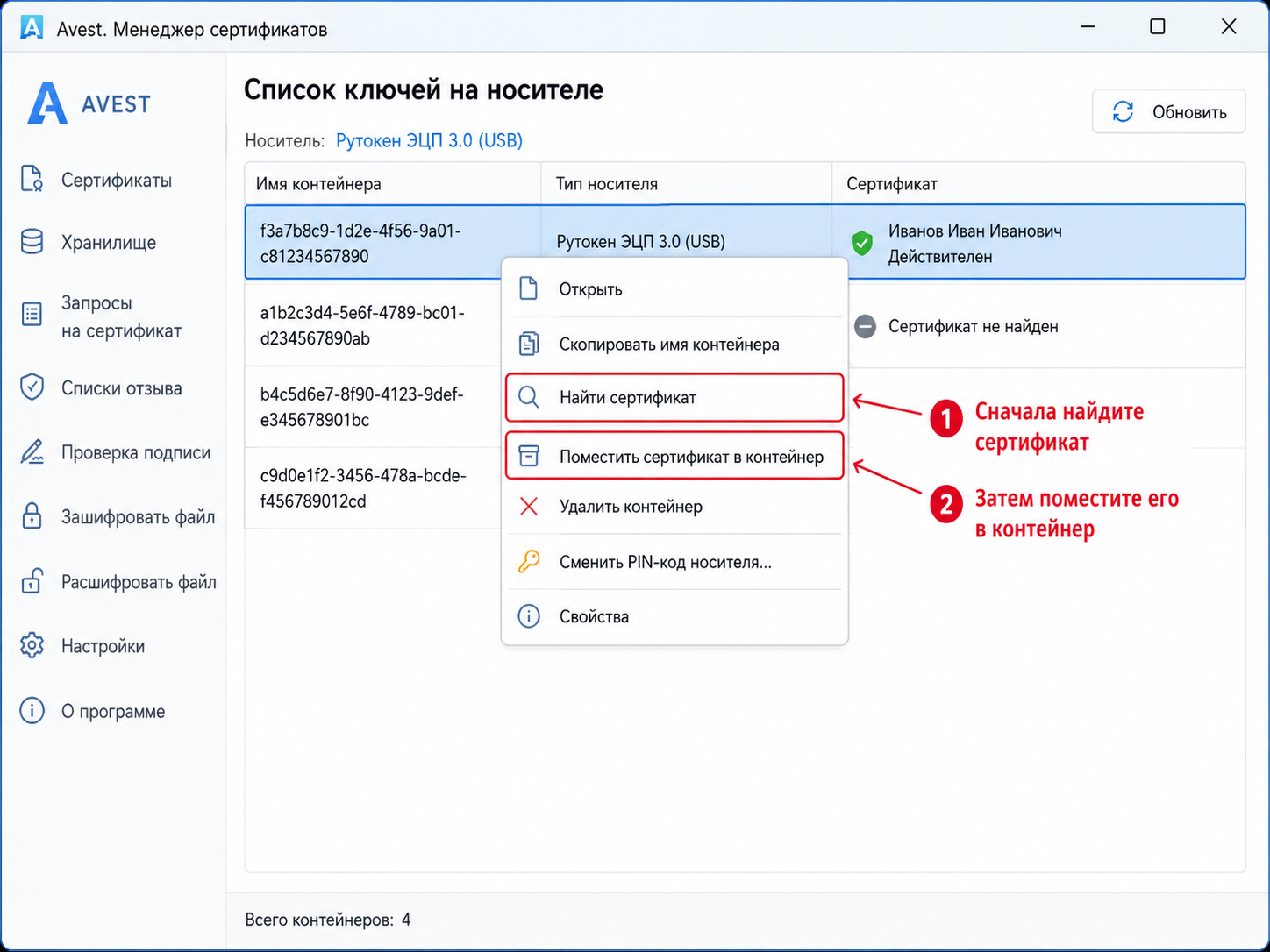
Task: Open the Сертификаты section icon in sidebar
Action: (x=32, y=179)
